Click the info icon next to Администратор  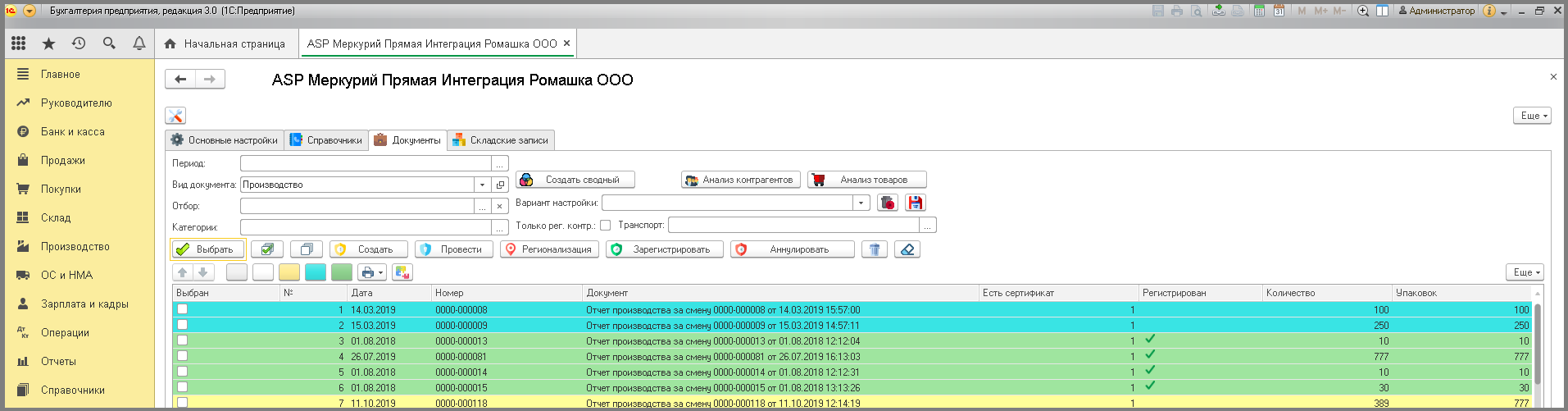(1489, 11)
